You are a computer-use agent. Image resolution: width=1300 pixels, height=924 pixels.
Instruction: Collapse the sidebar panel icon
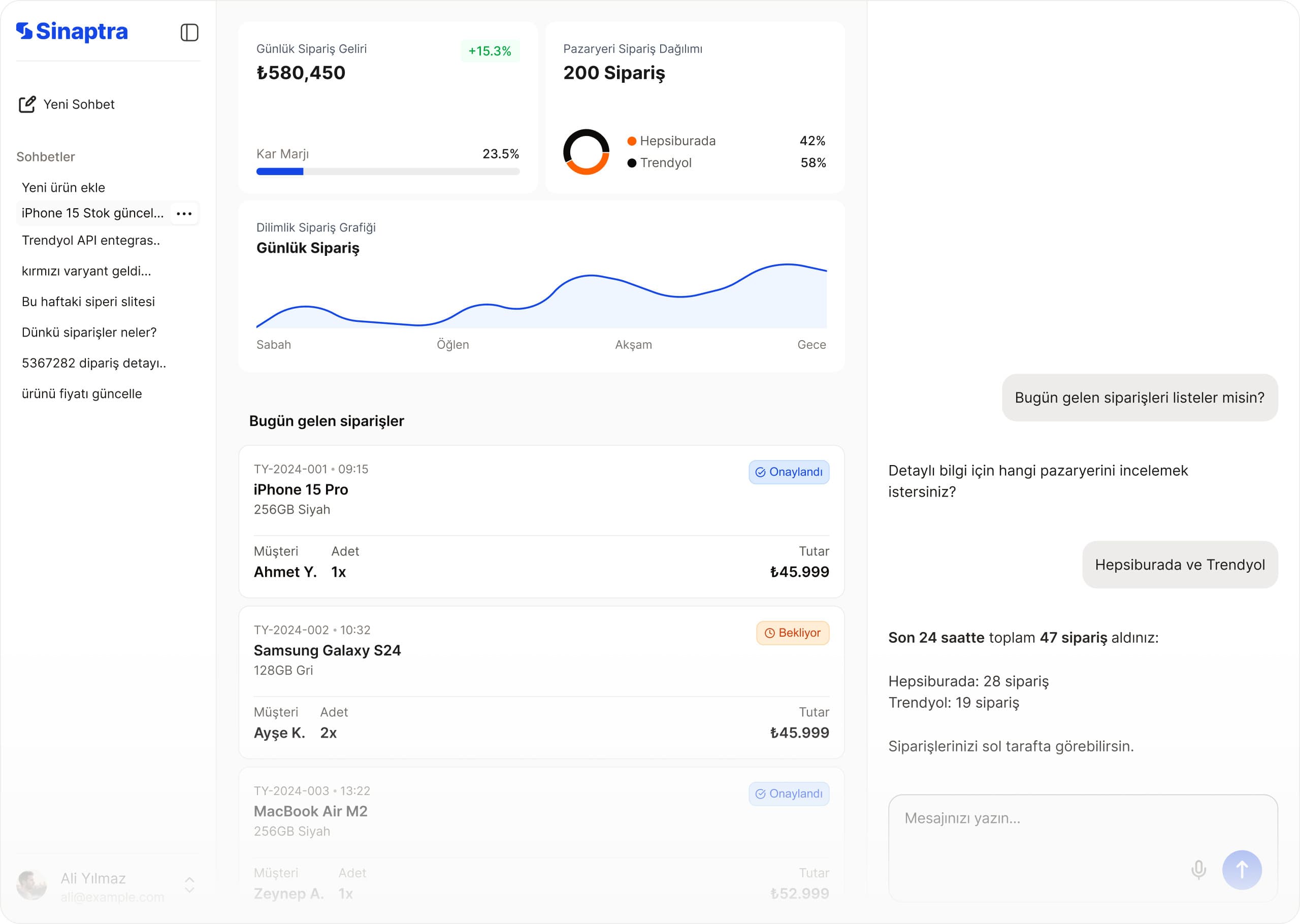[x=189, y=32]
